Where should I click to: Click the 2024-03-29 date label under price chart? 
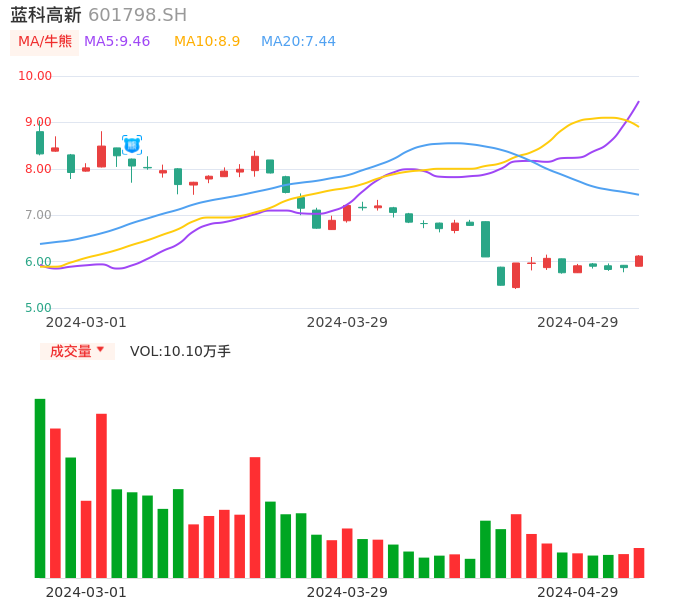[x=347, y=322]
